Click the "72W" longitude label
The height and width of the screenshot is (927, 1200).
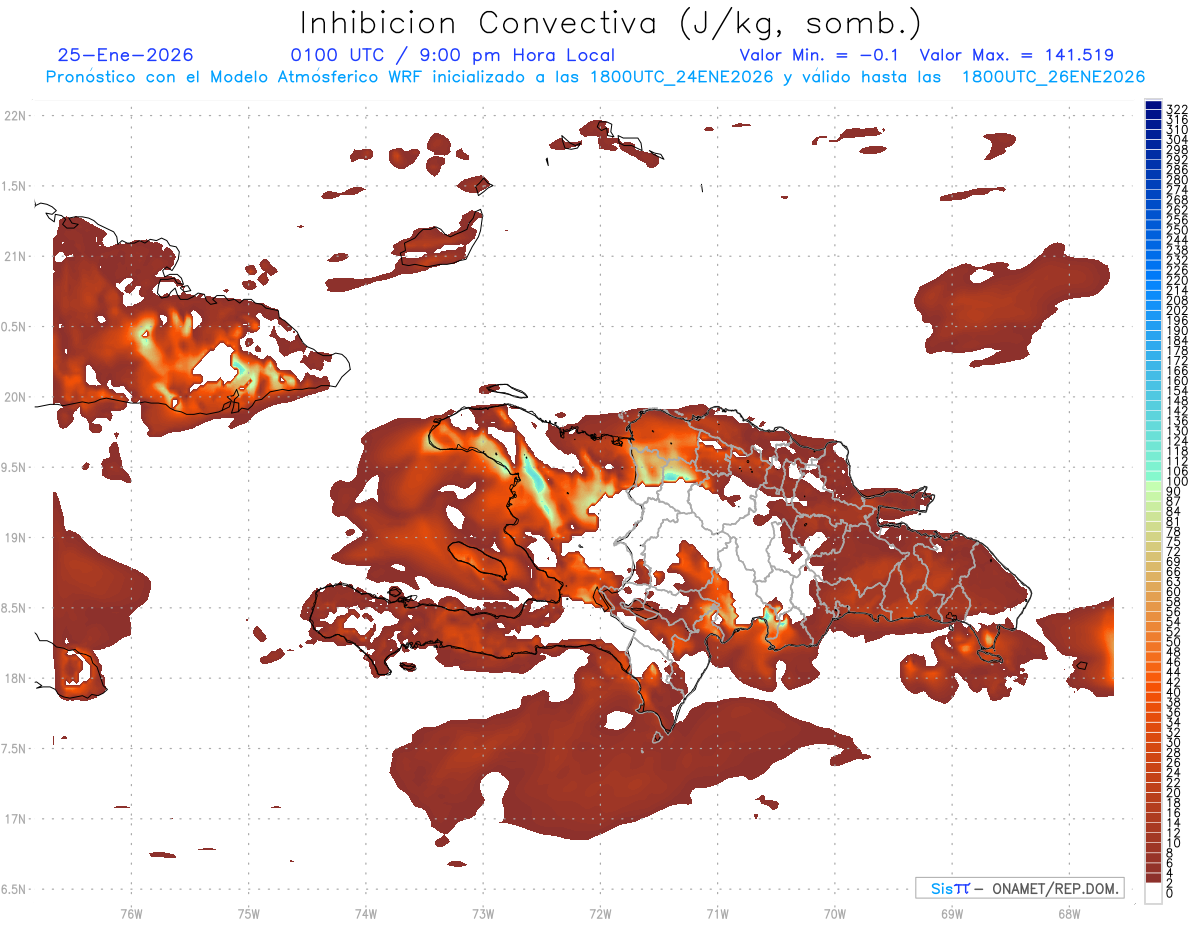click(601, 913)
